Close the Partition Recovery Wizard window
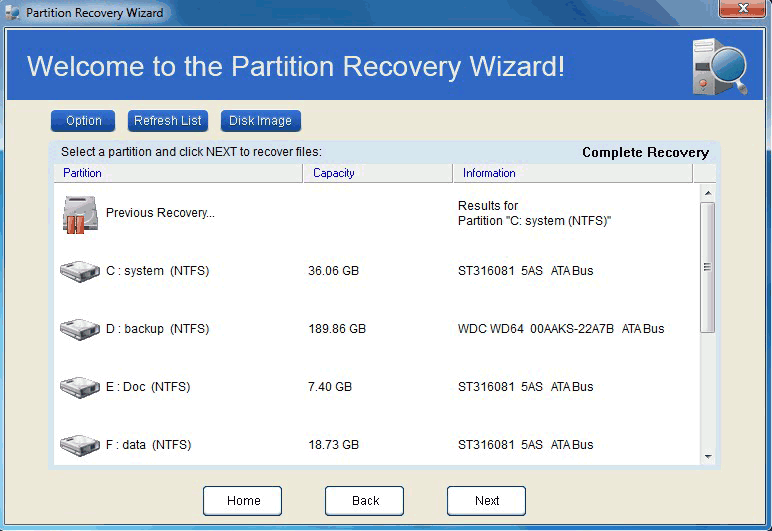The height and width of the screenshot is (531, 772). pyautogui.click(x=742, y=8)
